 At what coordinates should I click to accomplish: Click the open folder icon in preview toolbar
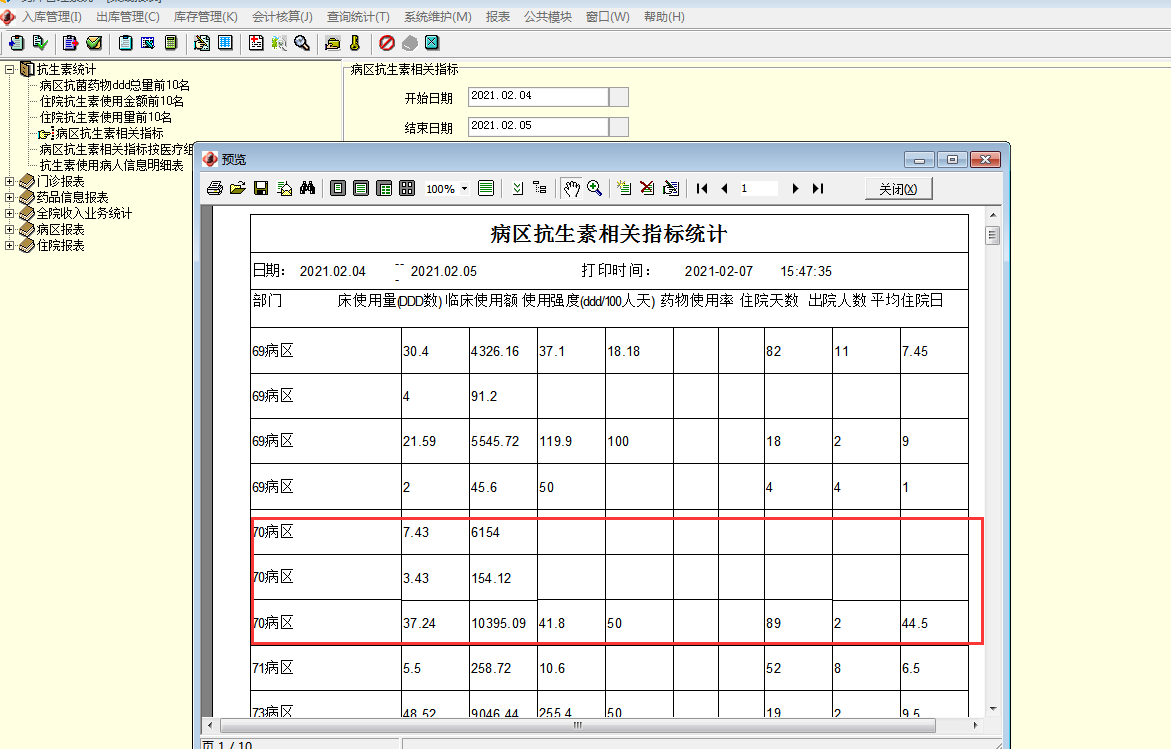click(237, 188)
